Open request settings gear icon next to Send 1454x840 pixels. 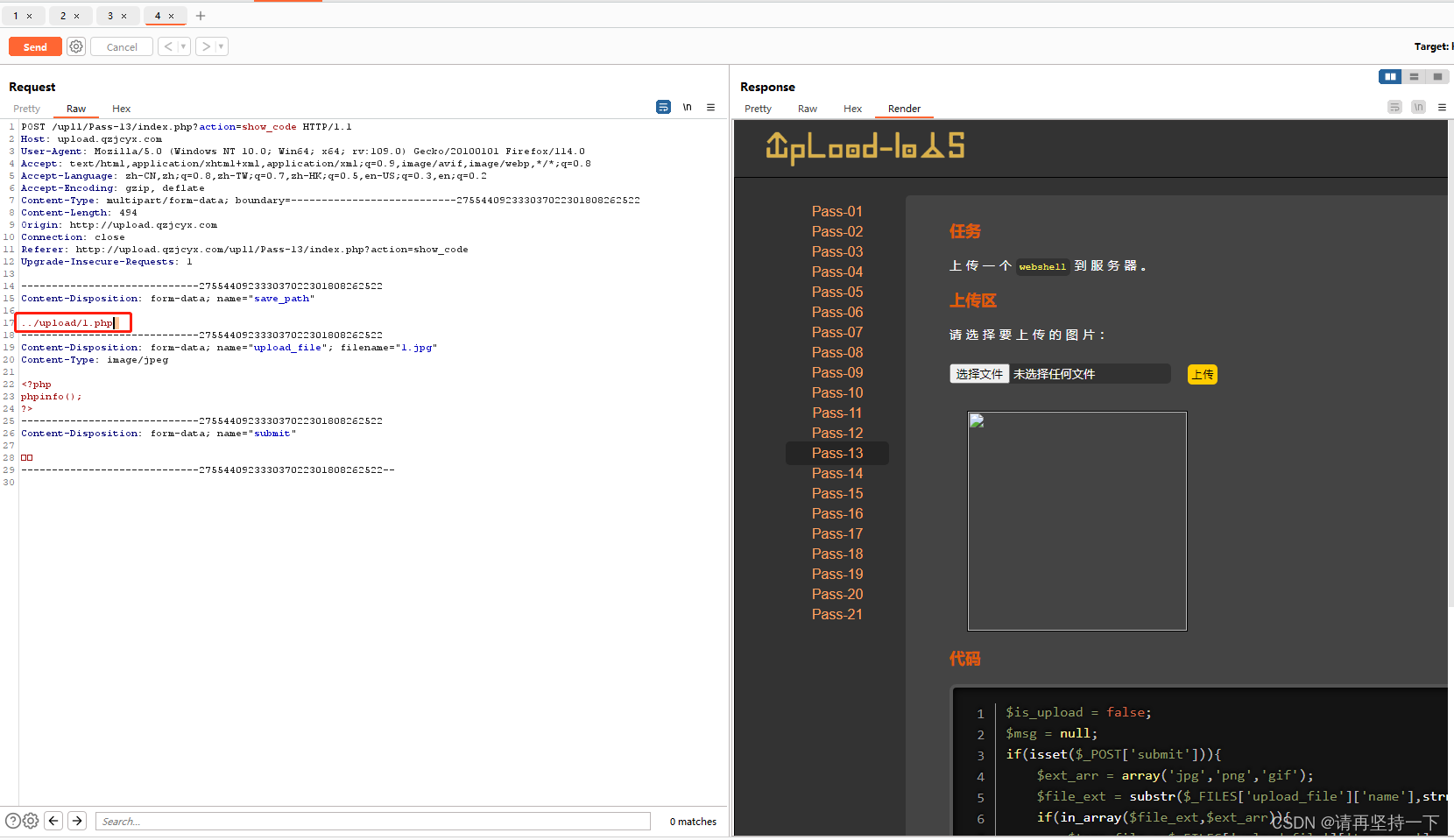pyautogui.click(x=76, y=46)
